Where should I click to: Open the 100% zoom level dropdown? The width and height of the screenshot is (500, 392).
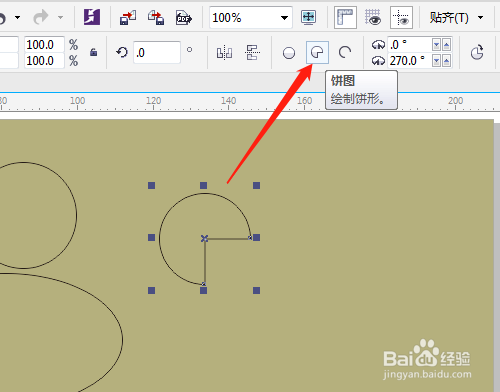click(284, 18)
